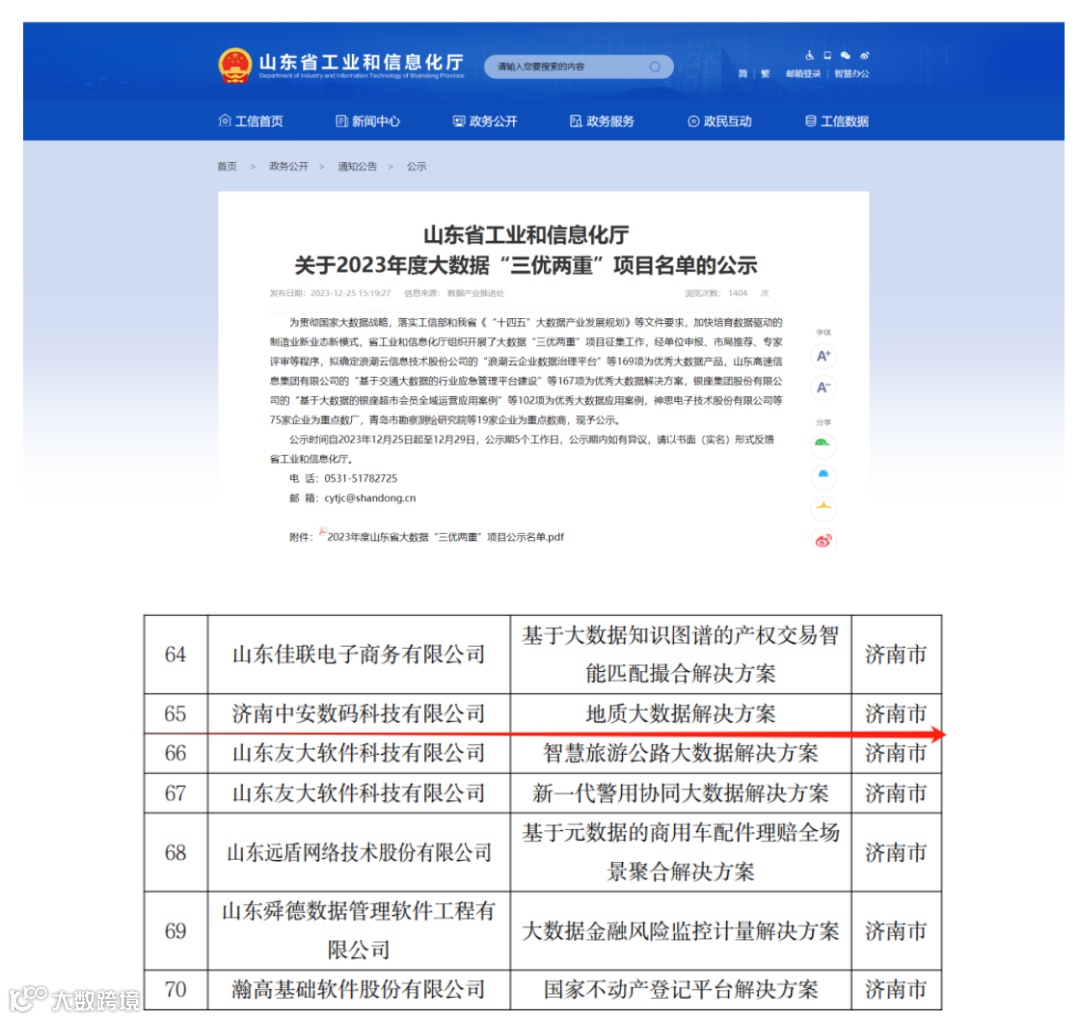1080x1020 pixels.
Task: Select table cell 瀚高基础软件股份有限公司
Action: [x=359, y=990]
